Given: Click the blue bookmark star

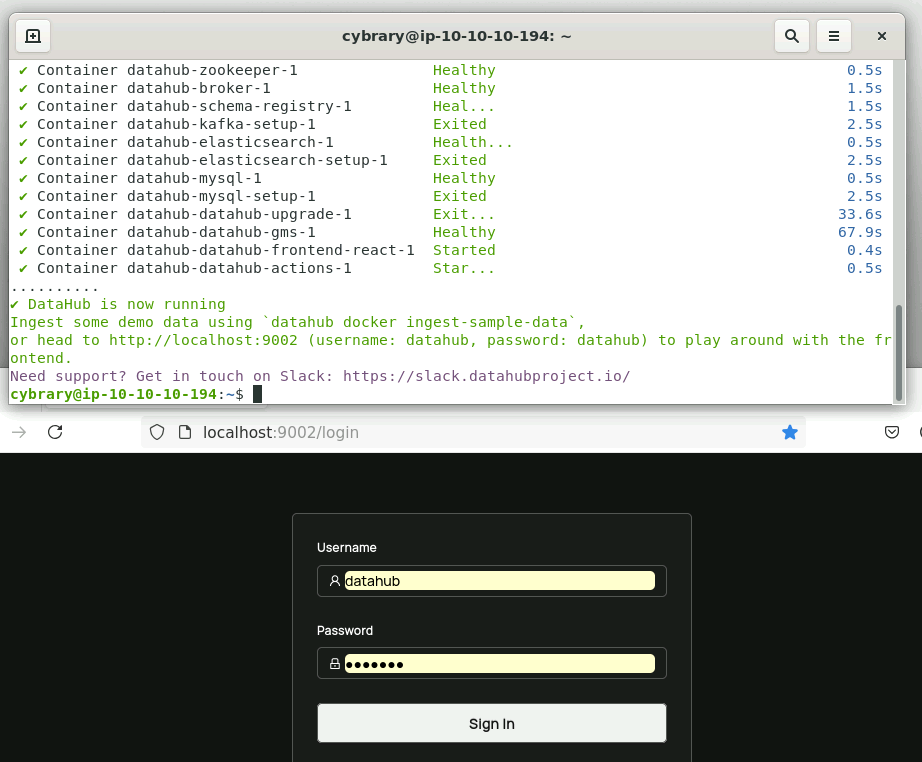Looking at the screenshot, I should [790, 432].
